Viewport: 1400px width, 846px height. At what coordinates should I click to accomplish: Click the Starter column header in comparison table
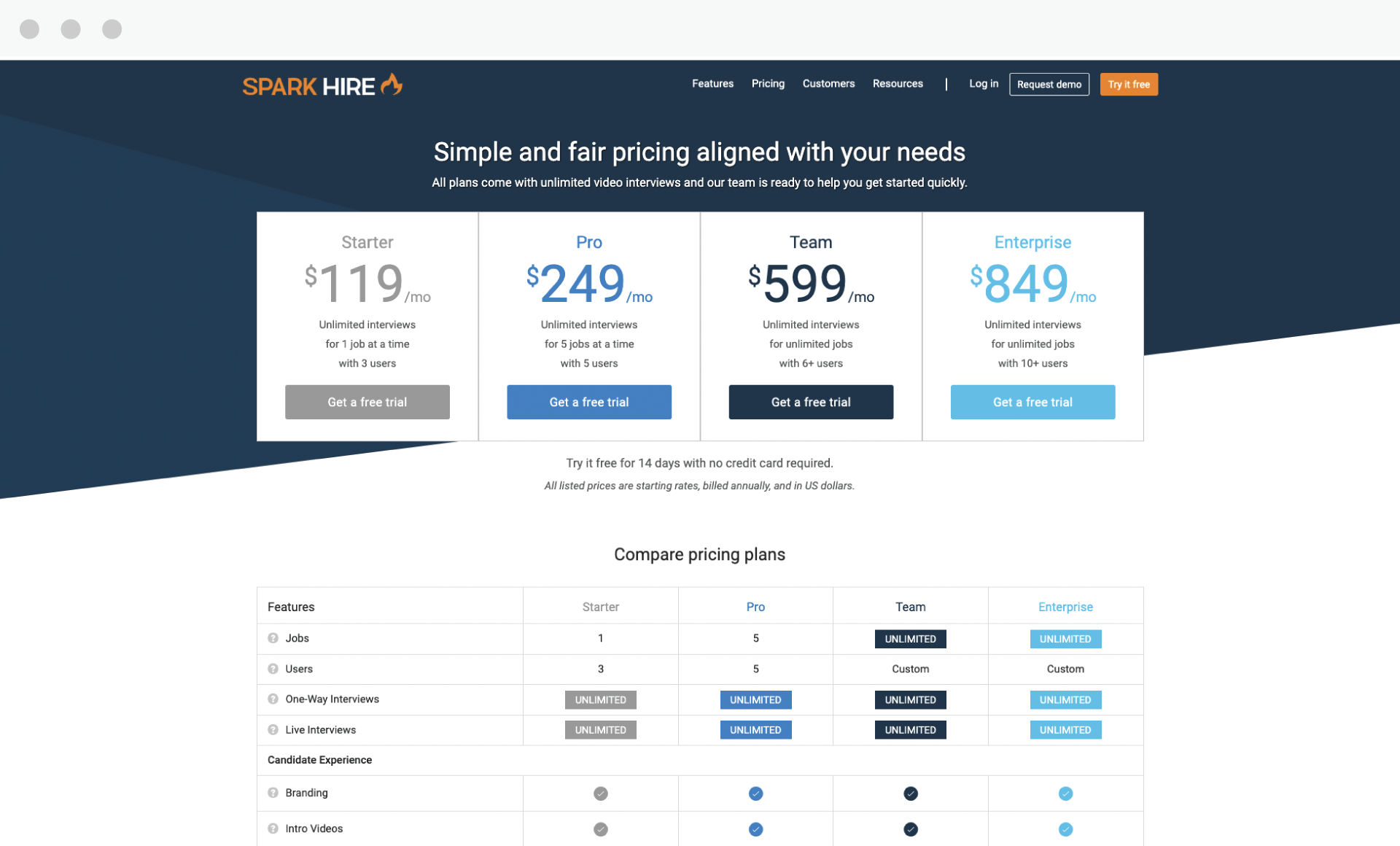(601, 607)
